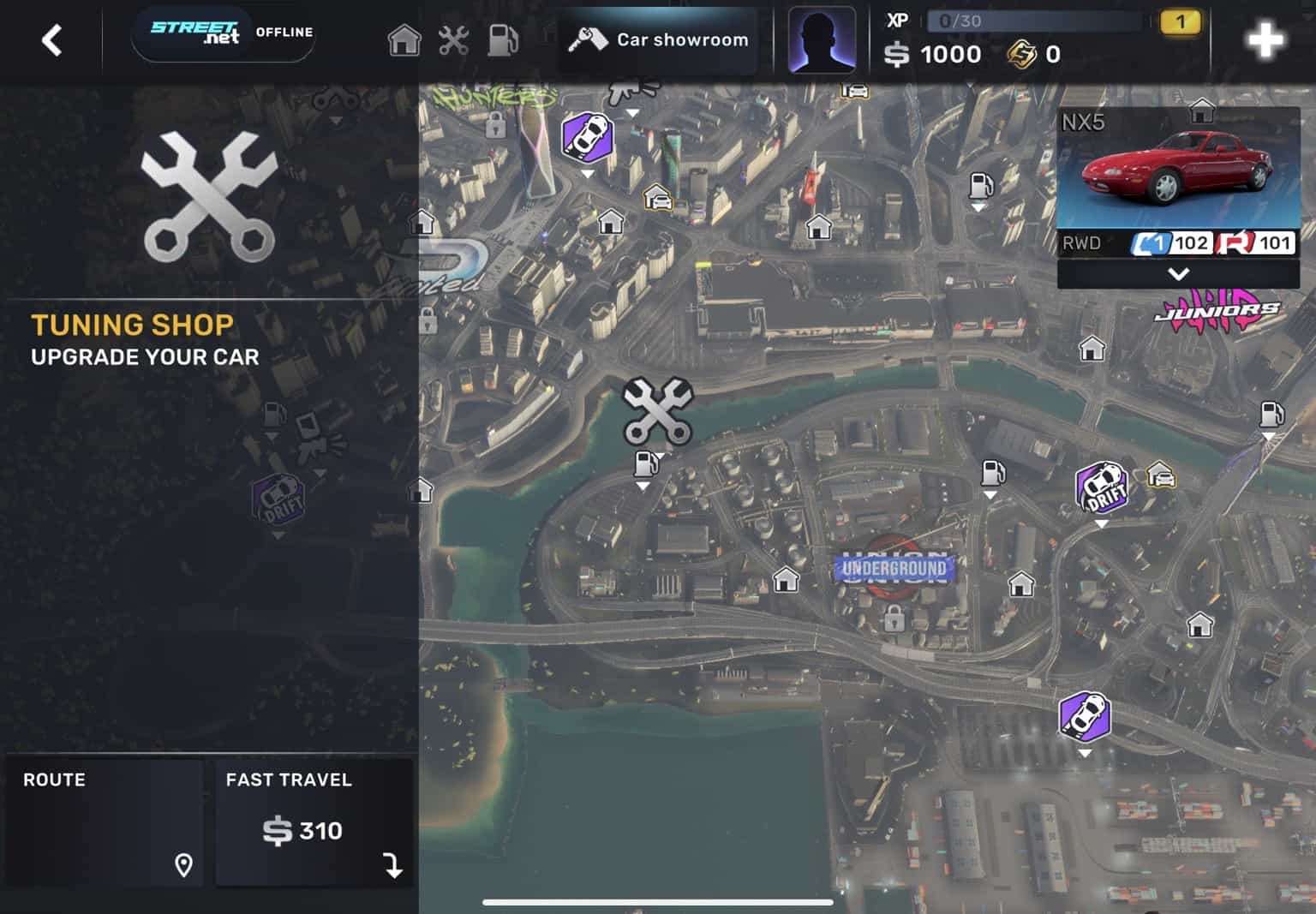Screen dimensions: 1316x914
Task: Click the Underground Union locked zone label
Action: [894, 568]
